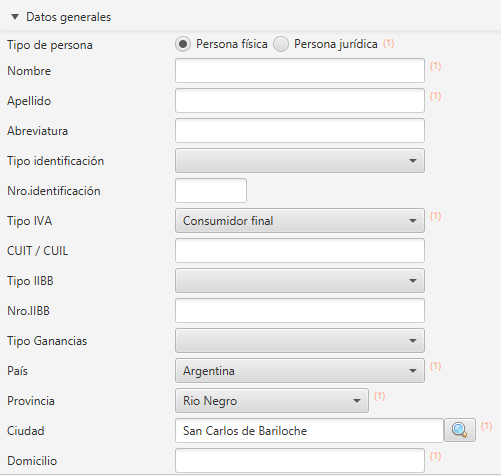Change the País dropdown showing Argentina
This screenshot has width=501, height=476.
300,371
